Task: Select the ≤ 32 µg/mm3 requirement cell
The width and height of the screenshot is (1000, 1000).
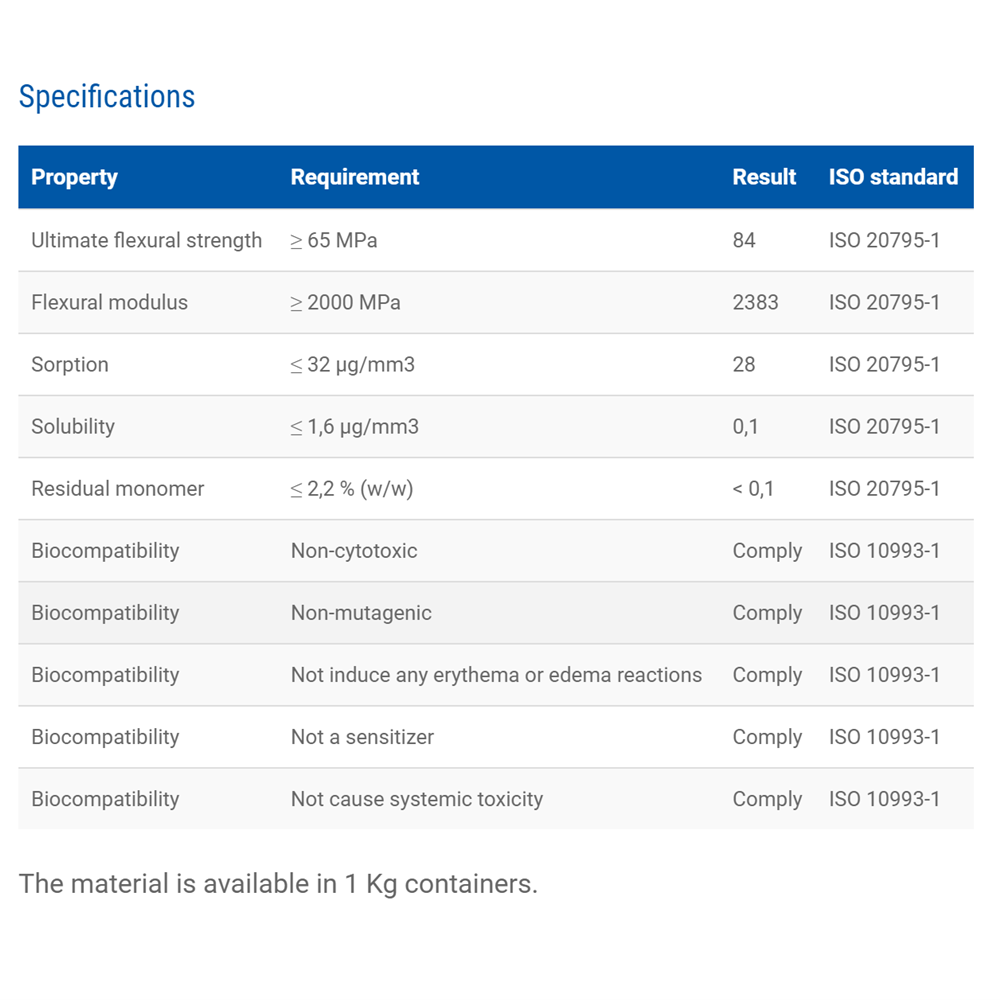Action: coord(352,365)
